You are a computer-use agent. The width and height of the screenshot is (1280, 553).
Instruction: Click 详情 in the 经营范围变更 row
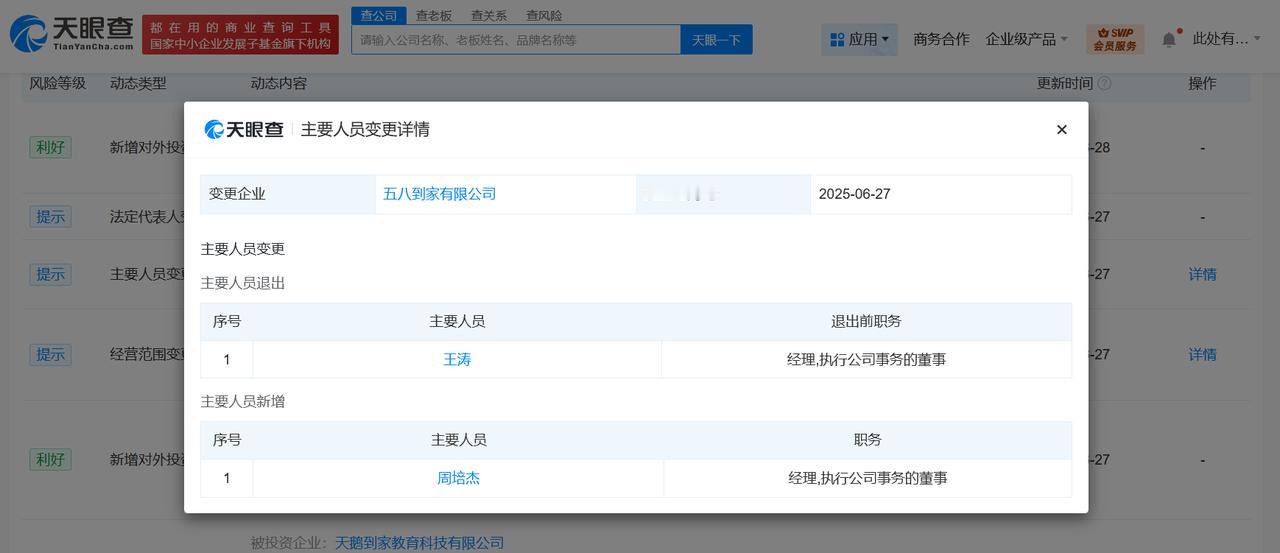(1203, 354)
